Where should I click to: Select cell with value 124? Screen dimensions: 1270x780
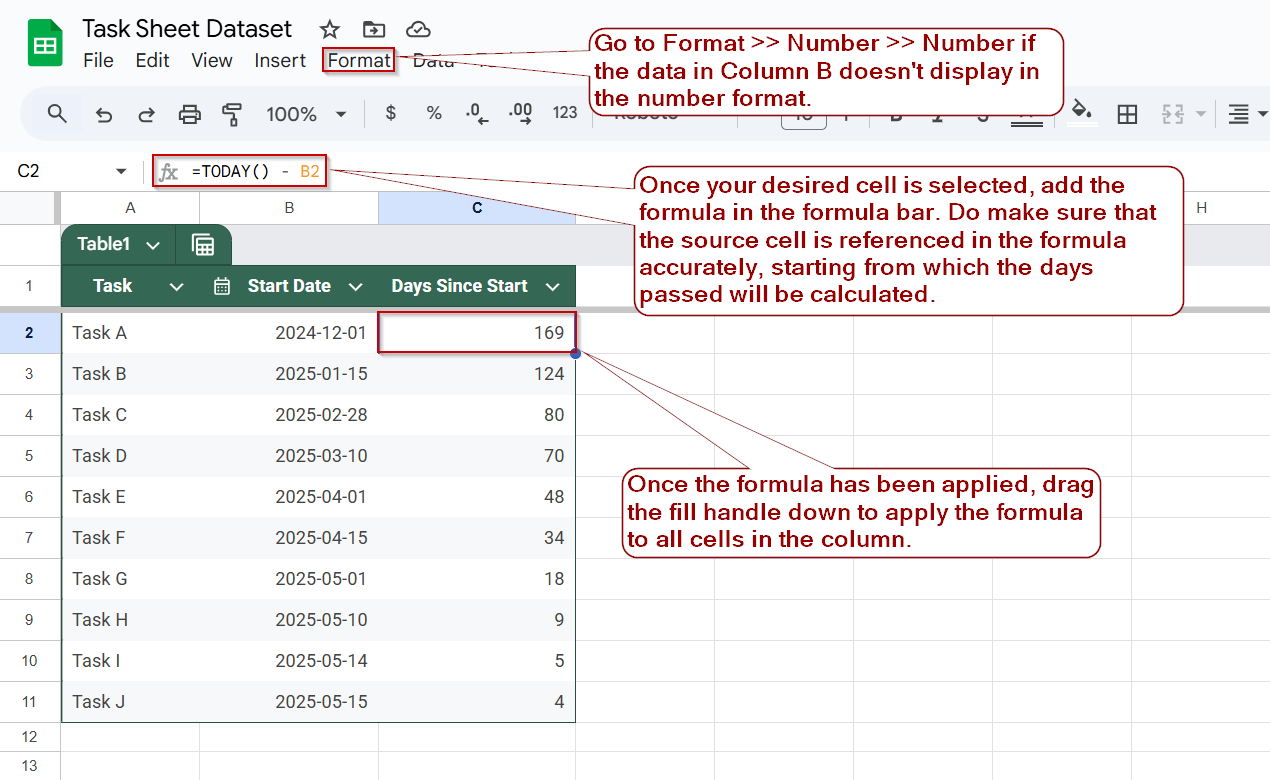point(477,374)
